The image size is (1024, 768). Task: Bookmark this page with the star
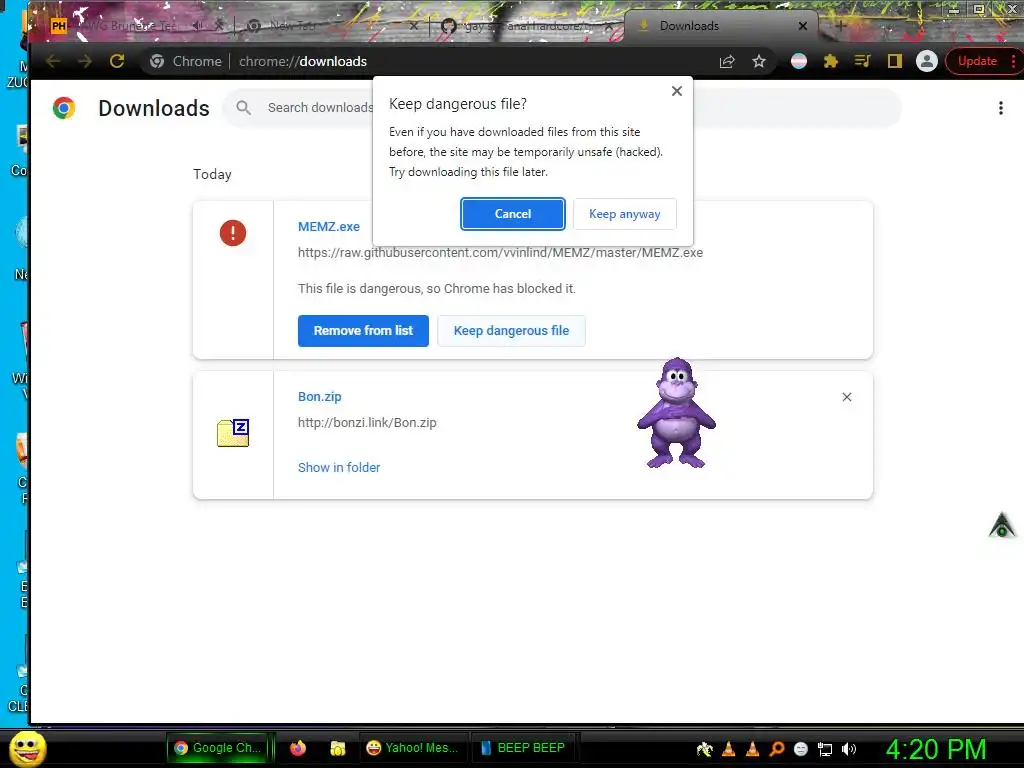pos(758,61)
